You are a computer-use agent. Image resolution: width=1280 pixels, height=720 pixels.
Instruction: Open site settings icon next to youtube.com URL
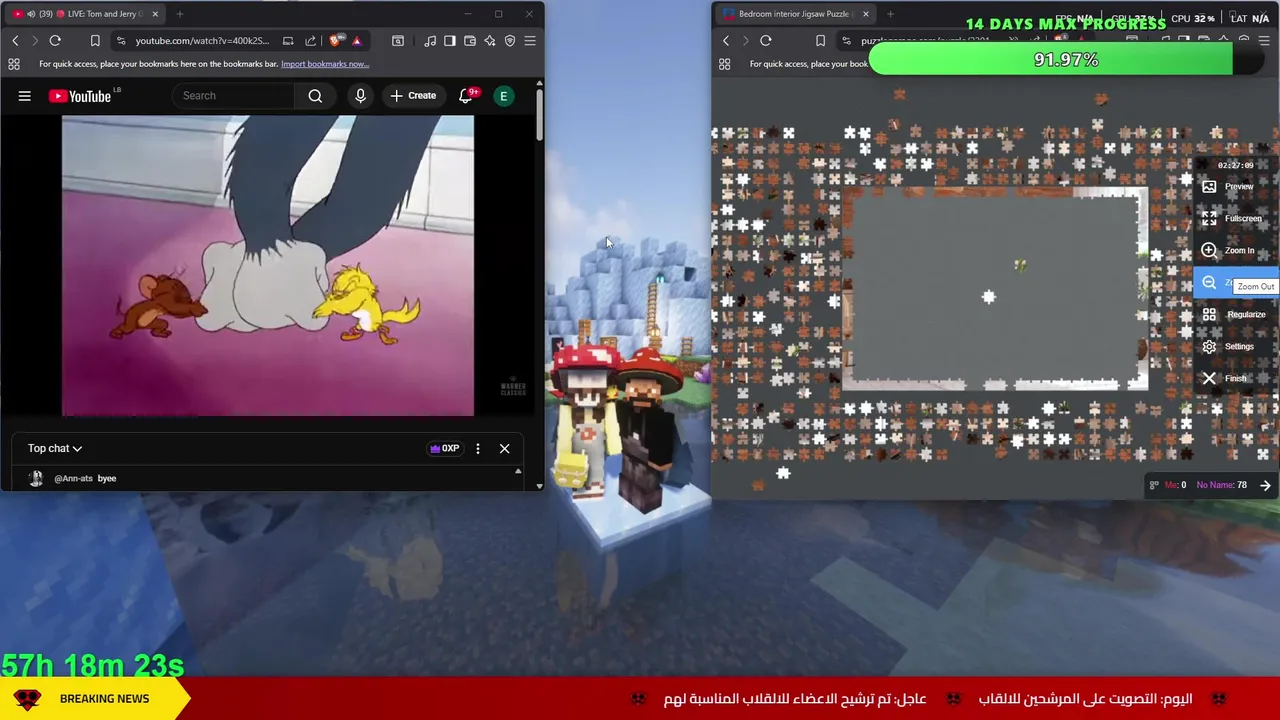click(x=121, y=41)
